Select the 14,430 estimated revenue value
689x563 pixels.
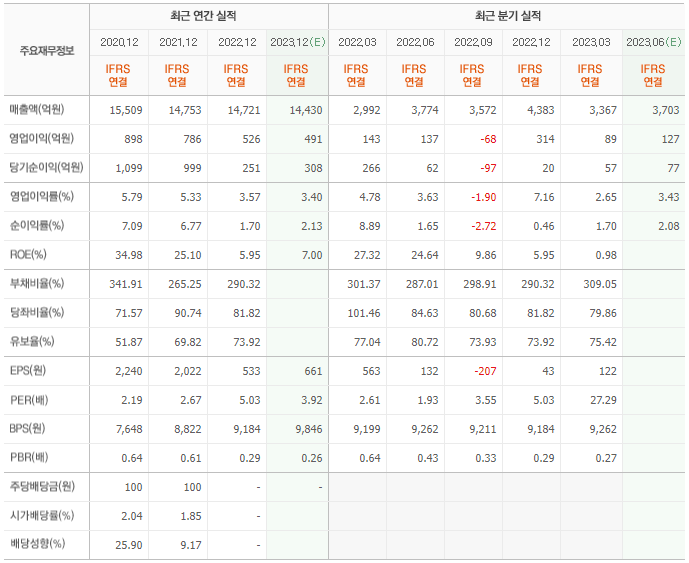pyautogui.click(x=305, y=110)
